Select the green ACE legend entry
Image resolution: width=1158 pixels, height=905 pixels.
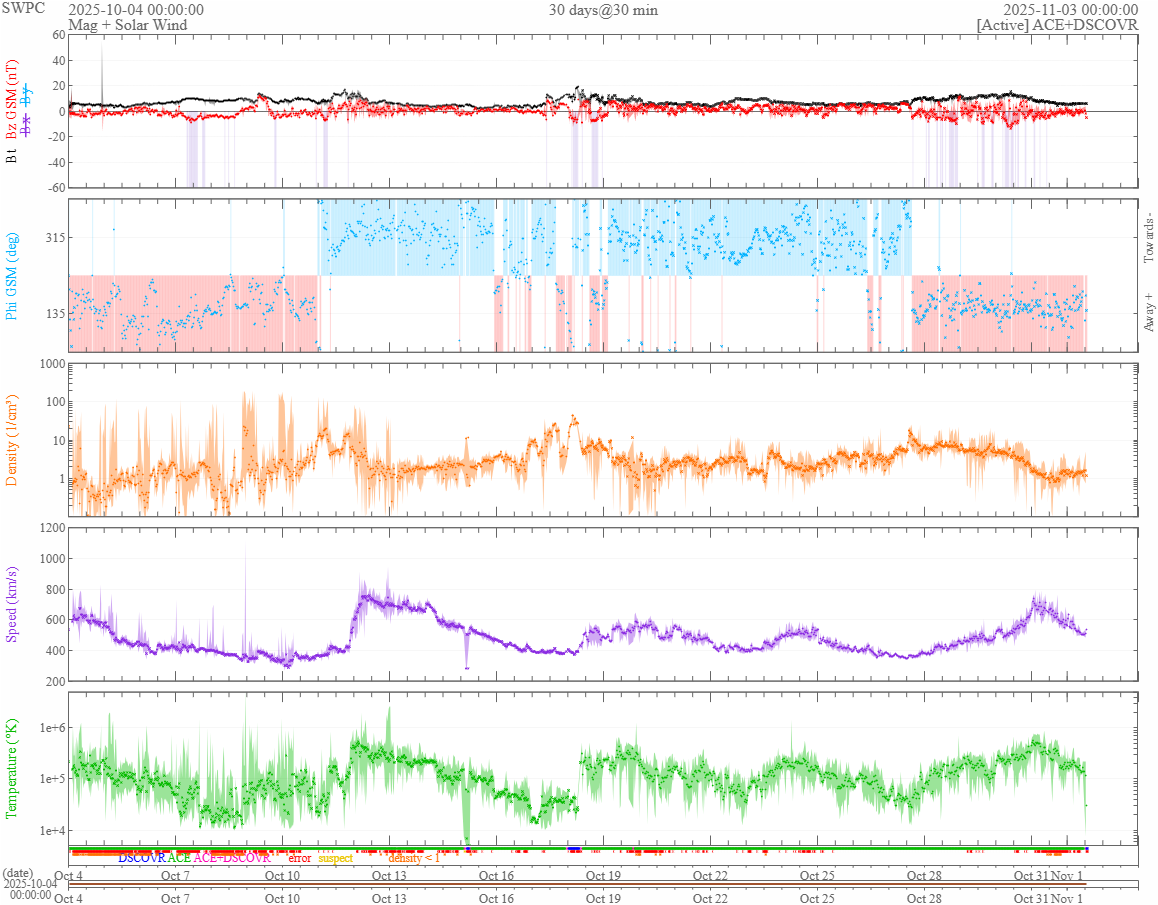(179, 858)
